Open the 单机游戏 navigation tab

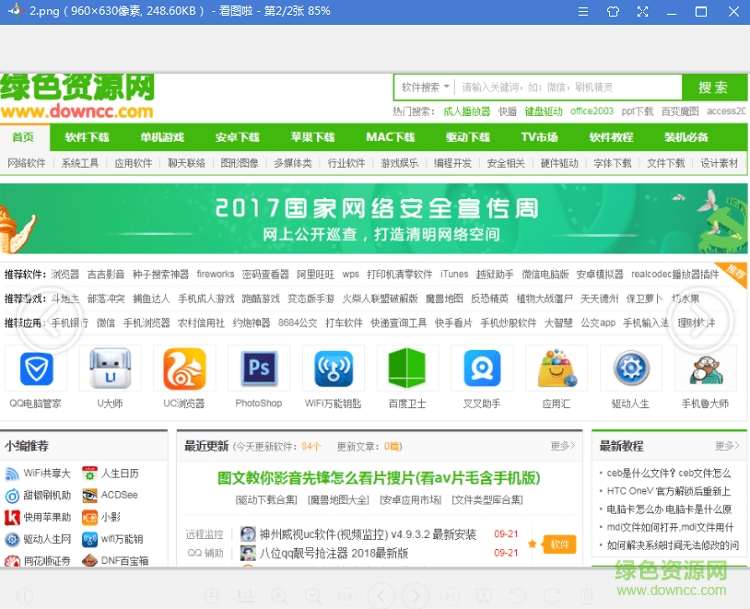[x=162, y=137]
